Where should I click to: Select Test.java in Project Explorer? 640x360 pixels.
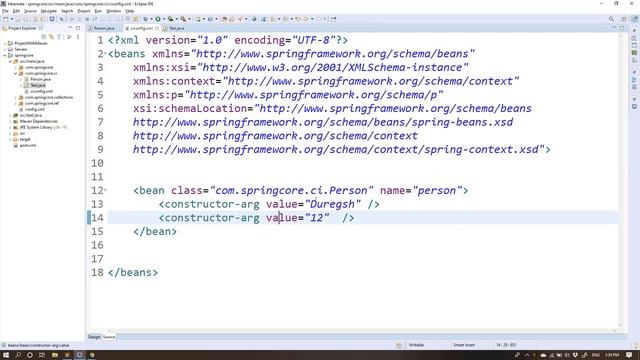pyautogui.click(x=38, y=85)
